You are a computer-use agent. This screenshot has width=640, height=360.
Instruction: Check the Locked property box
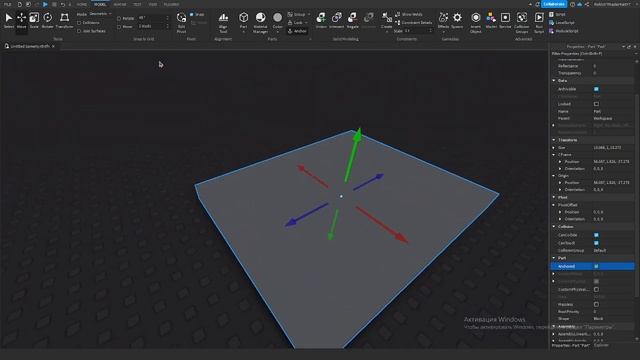tap(596, 104)
